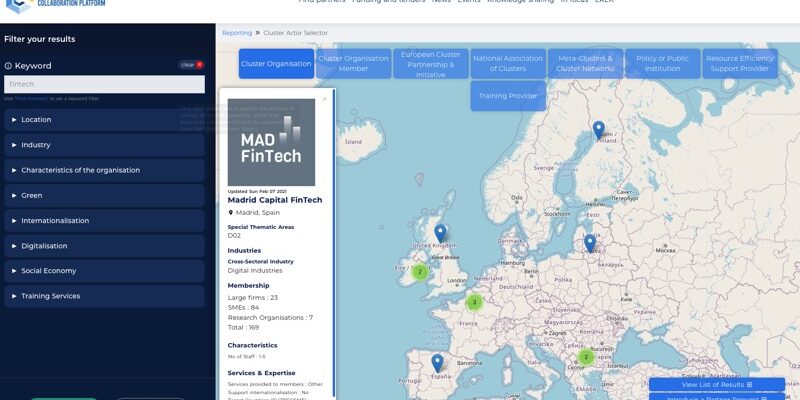Click View List of Results button
The height and width of the screenshot is (400, 800).
717,384
